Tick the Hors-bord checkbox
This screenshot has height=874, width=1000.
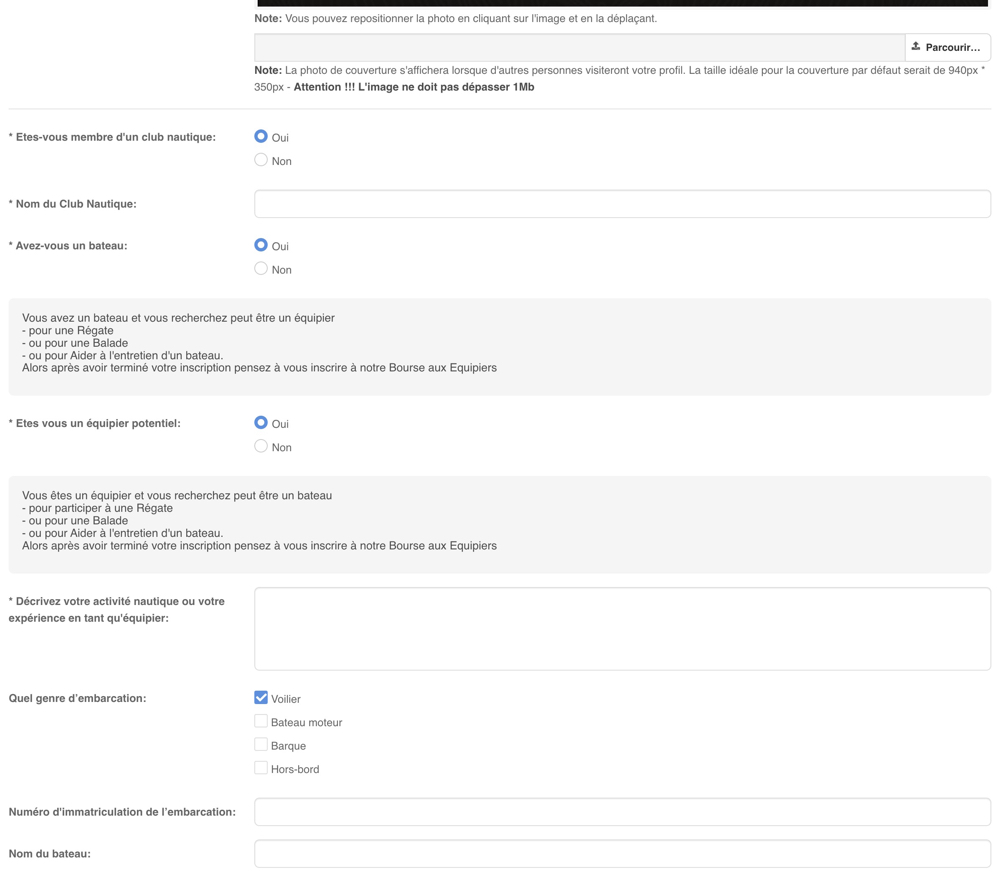point(261,768)
